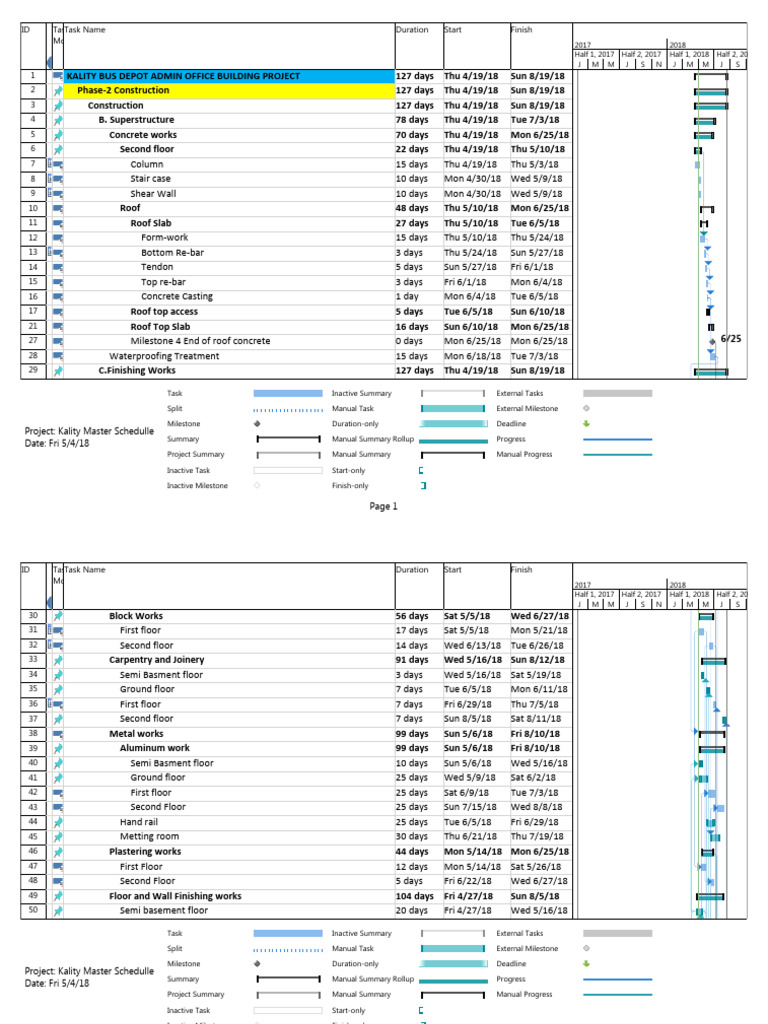Click pin icon beside Floor and Wall Finishing works
The image size is (768, 1024).
tap(58, 896)
